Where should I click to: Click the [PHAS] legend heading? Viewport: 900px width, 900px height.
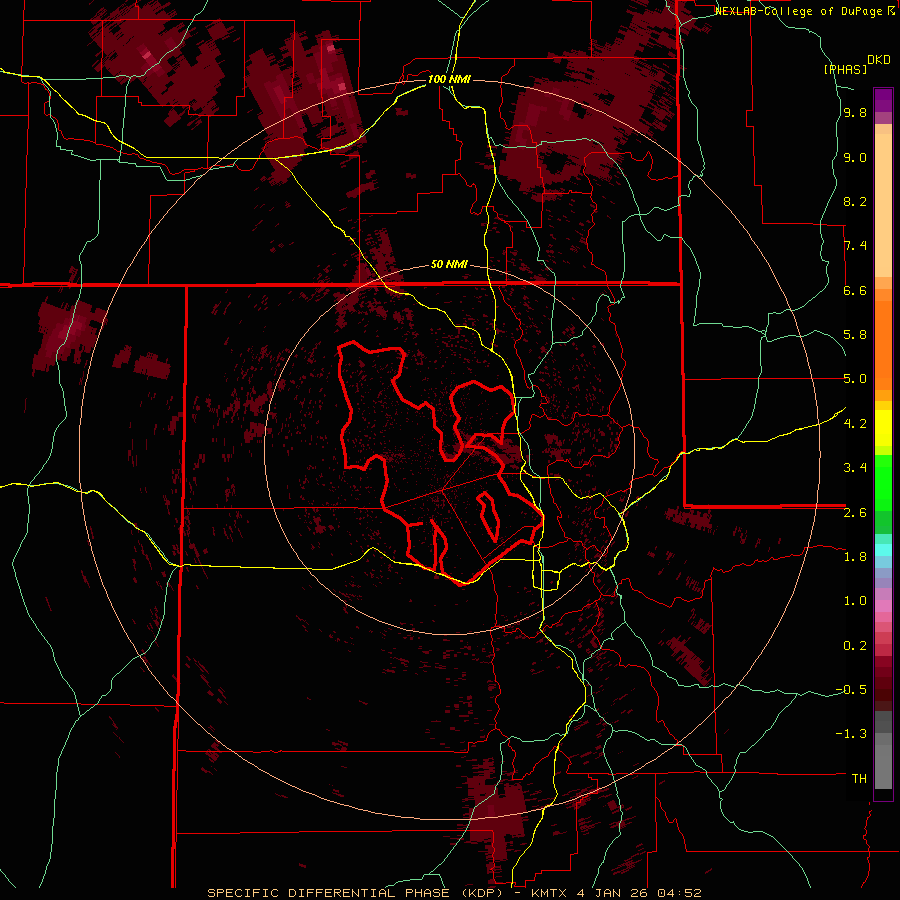pos(845,69)
